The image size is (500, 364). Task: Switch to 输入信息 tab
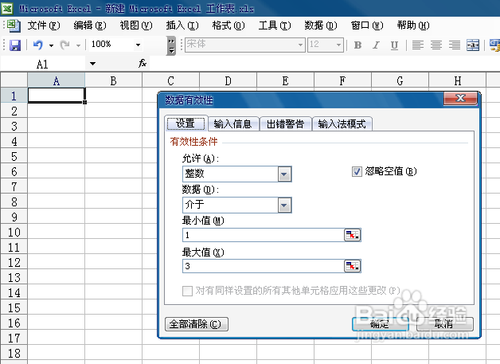tap(233, 124)
